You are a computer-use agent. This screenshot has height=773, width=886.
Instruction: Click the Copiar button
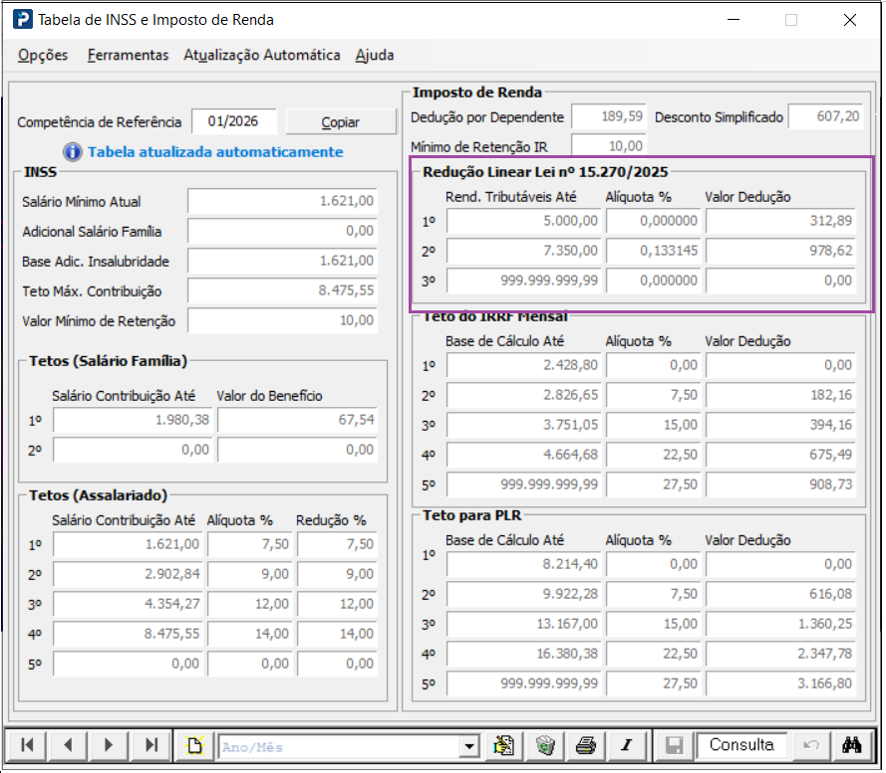pos(341,122)
